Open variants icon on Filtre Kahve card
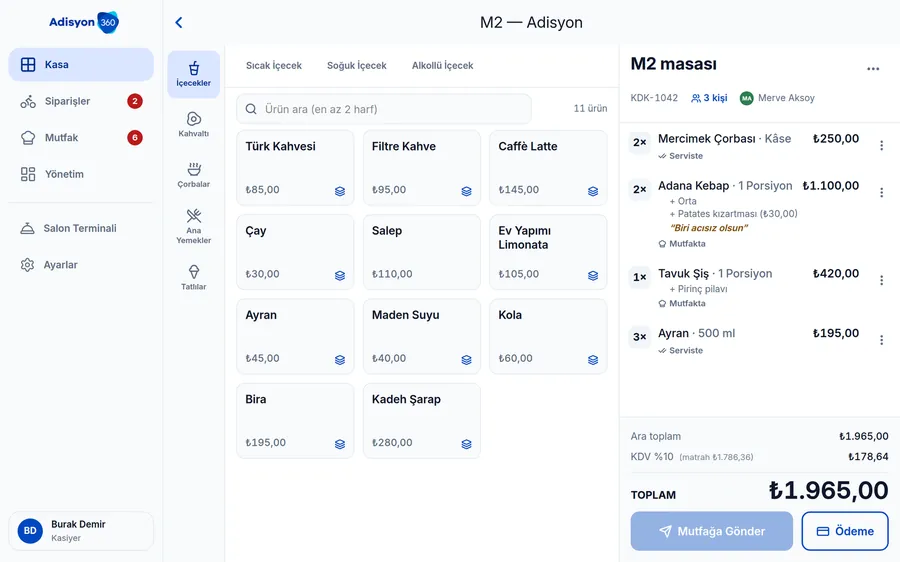The image size is (900, 562). [x=466, y=191]
